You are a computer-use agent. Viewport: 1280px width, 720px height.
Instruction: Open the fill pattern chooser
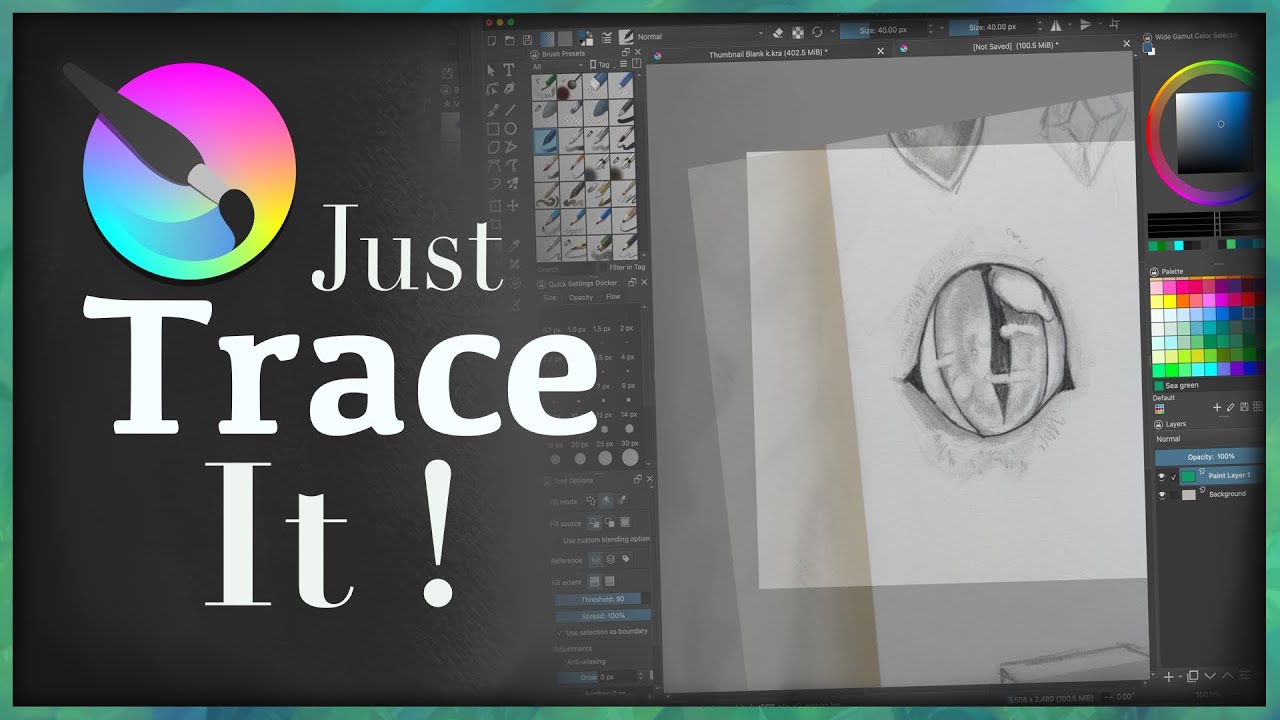[x=565, y=39]
